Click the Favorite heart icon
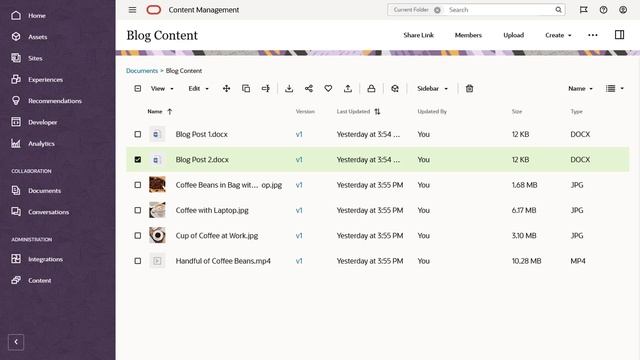 (x=328, y=89)
